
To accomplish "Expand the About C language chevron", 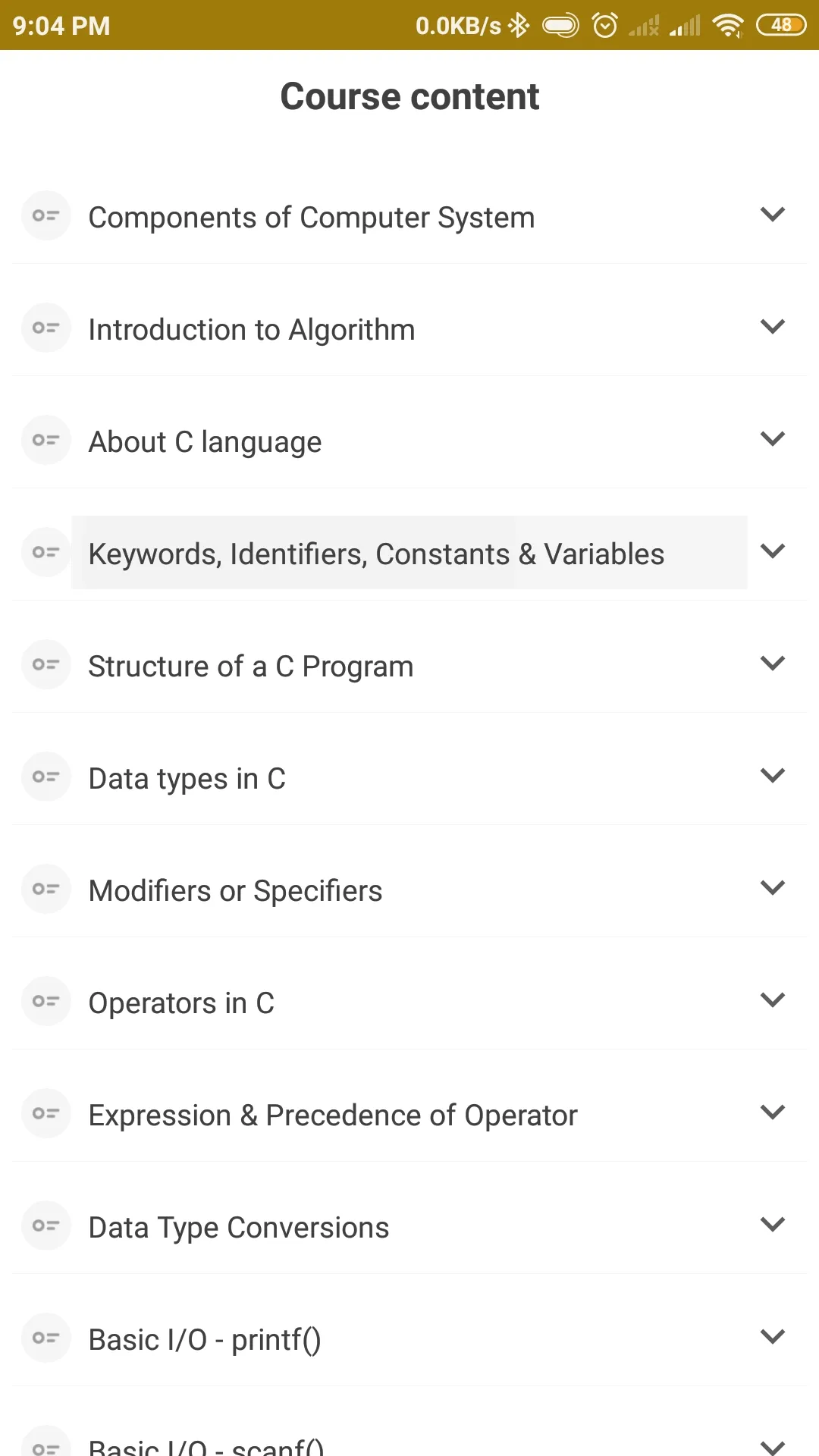I will pyautogui.click(x=772, y=439).
